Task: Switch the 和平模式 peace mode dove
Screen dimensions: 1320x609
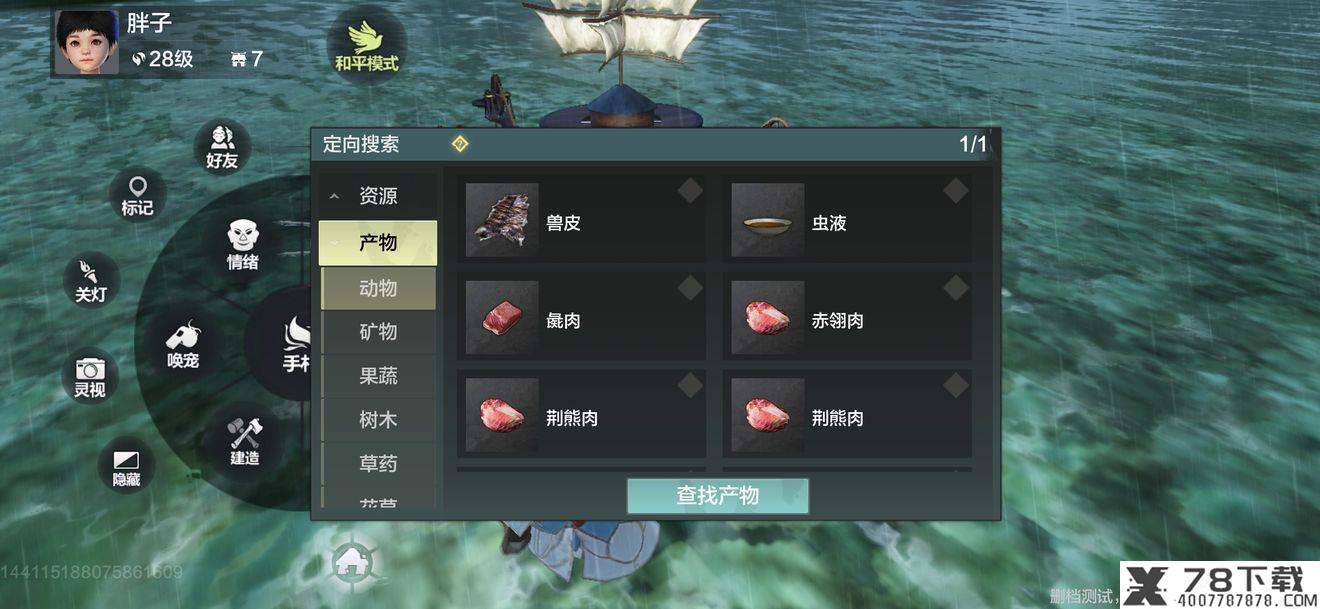Action: [x=366, y=45]
